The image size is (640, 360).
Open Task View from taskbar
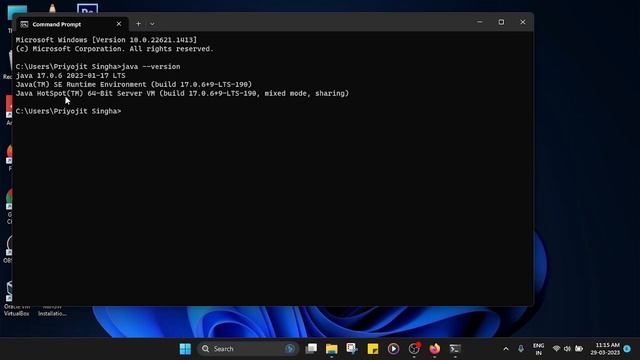pos(311,349)
